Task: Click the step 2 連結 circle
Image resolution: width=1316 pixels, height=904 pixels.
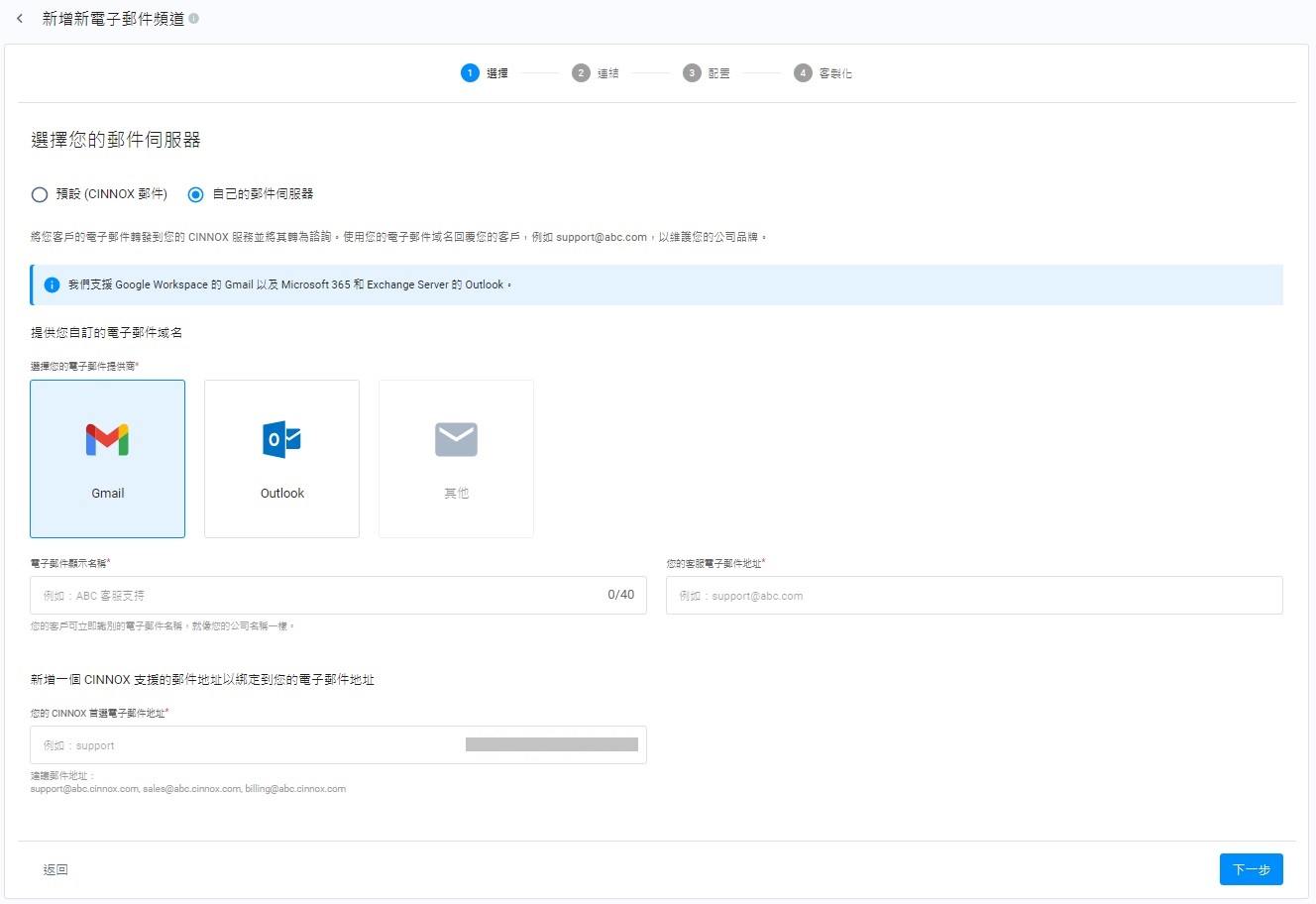Action: coord(581,73)
